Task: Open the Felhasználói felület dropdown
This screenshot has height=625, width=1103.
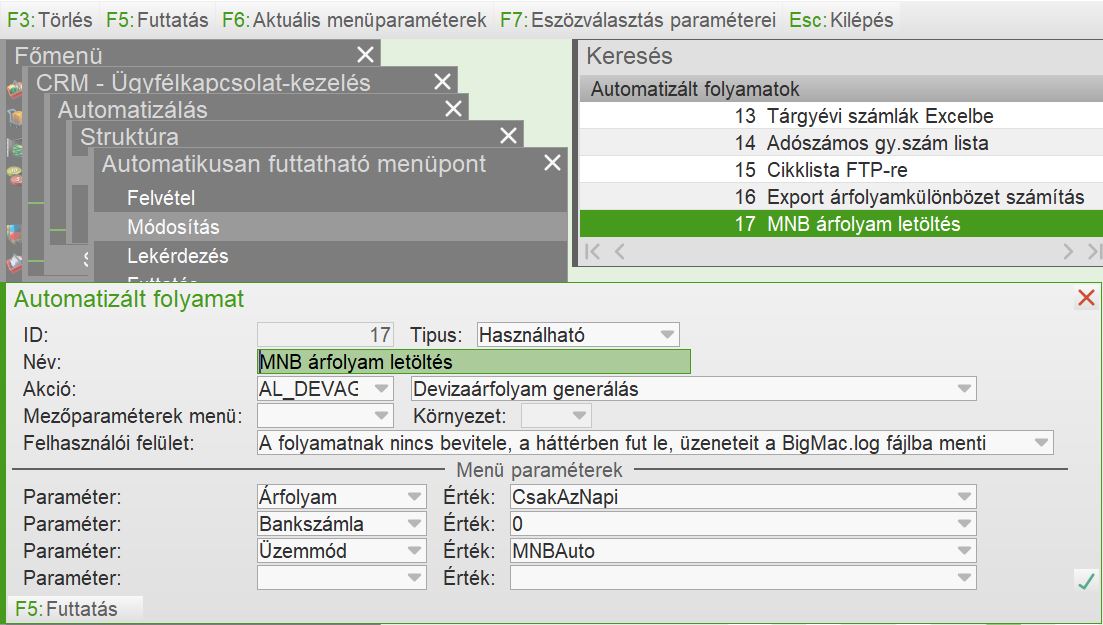Action: [656, 443]
